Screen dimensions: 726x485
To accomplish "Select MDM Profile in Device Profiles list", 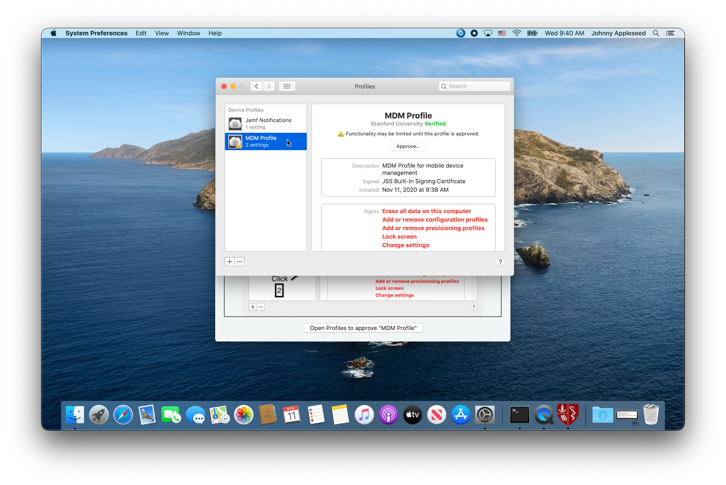I will point(266,141).
